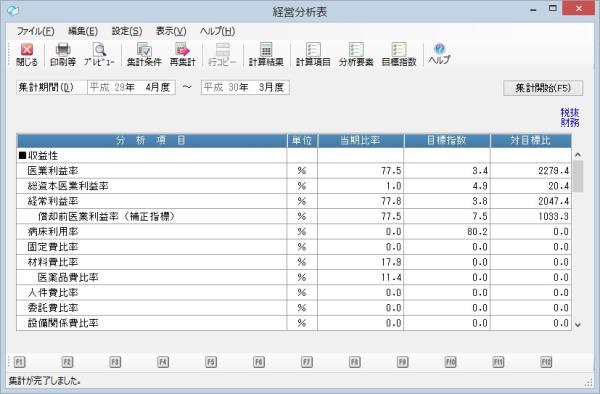Maximize the 経営分析表 window

[x=553, y=8]
